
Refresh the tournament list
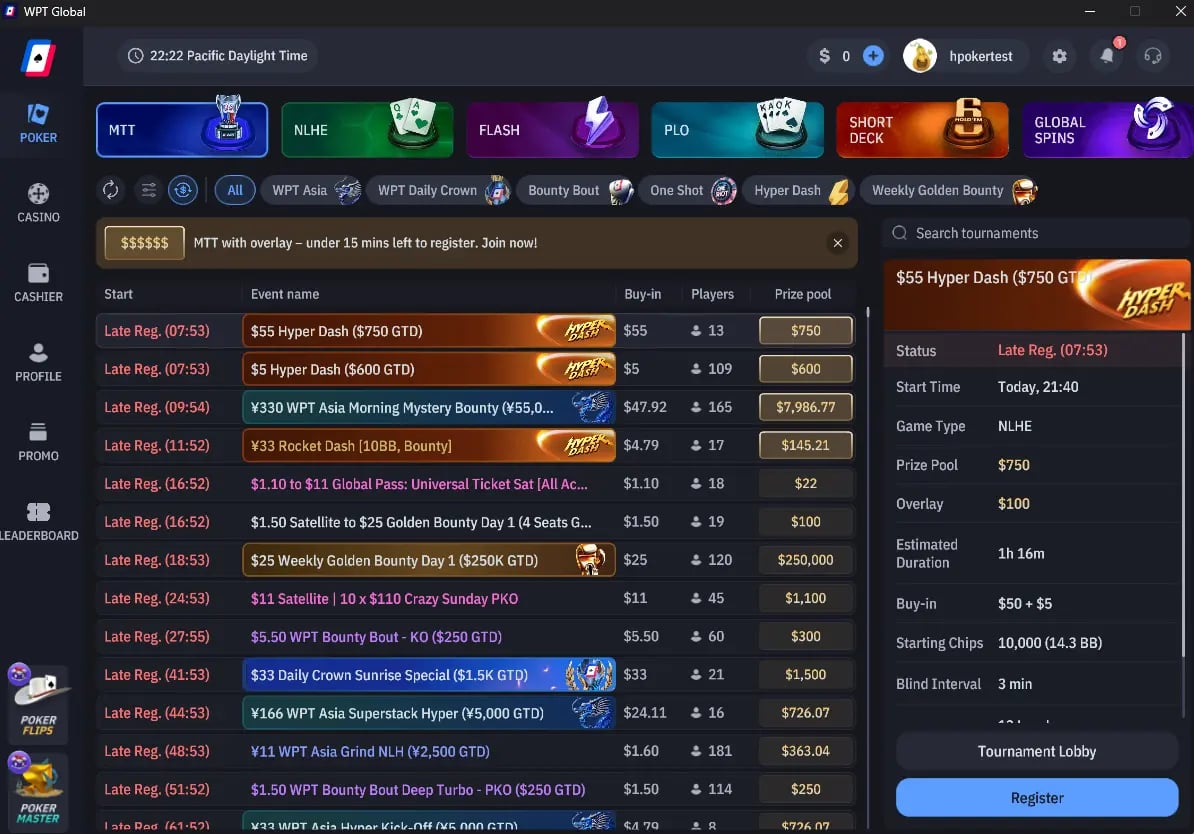tap(110, 190)
